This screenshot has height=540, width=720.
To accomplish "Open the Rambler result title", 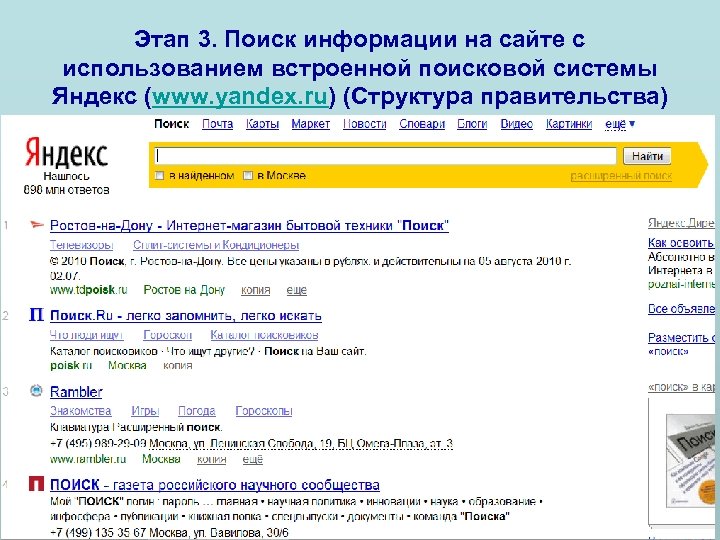I will point(76,392).
